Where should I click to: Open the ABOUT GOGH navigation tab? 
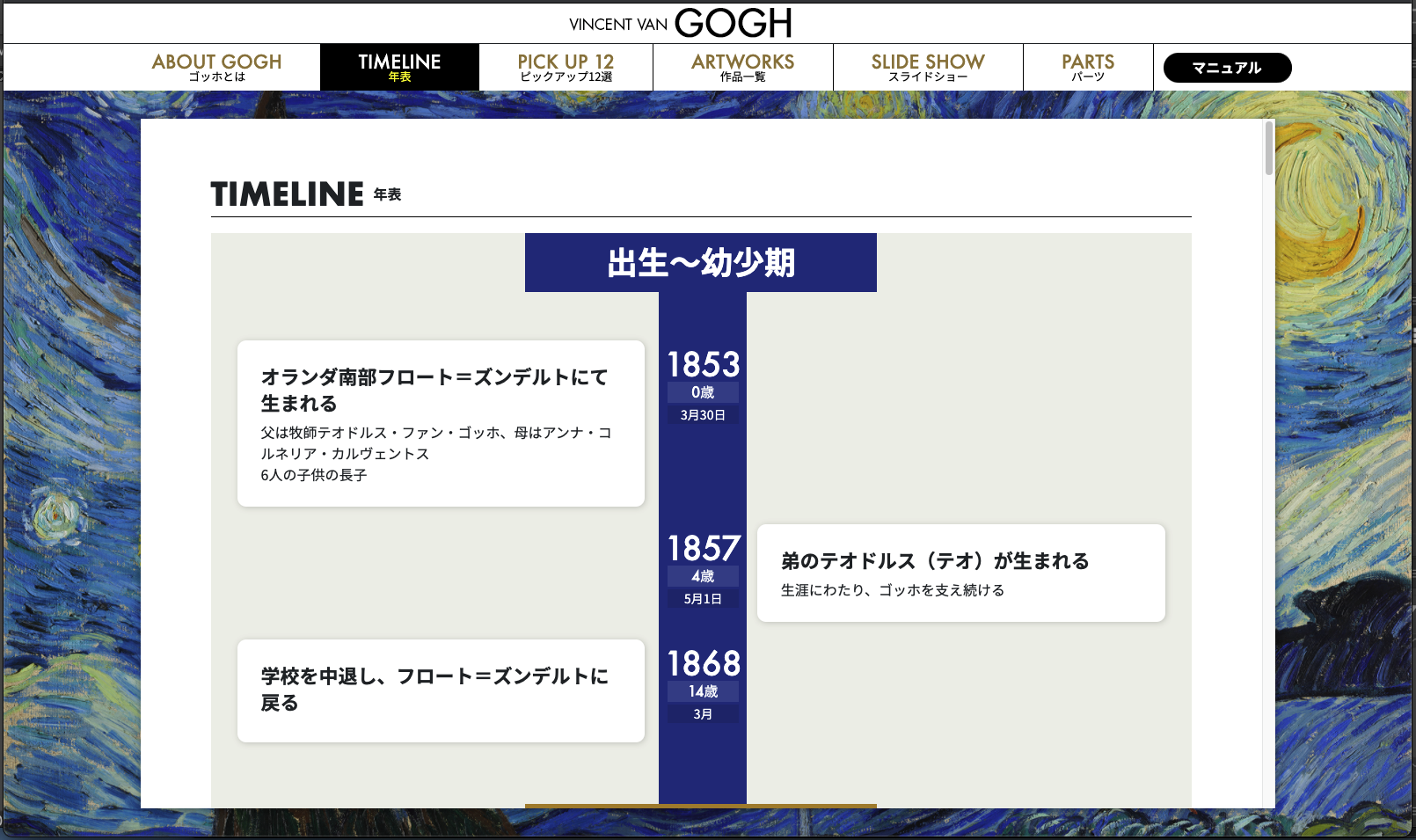coord(216,66)
